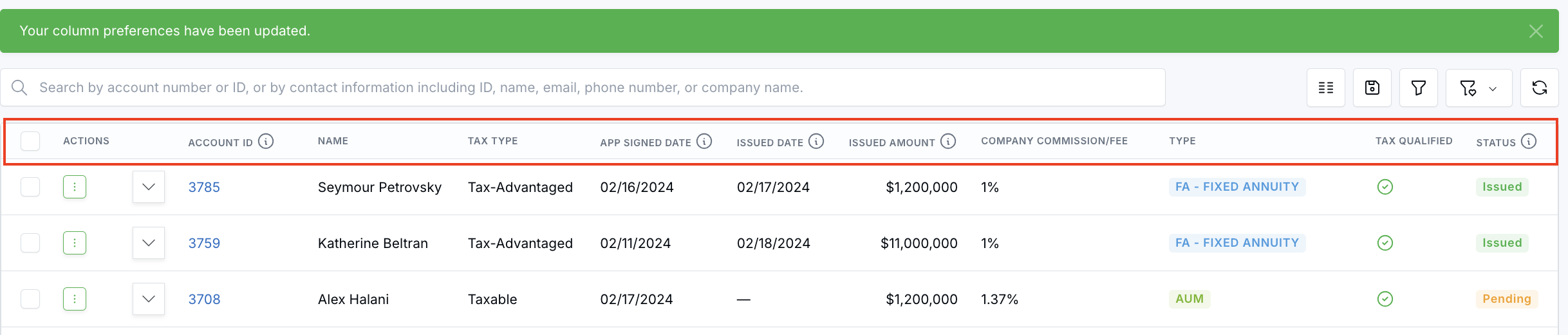Expand Alex Halani's row details
This screenshot has height=335, width=1568.
(149, 299)
